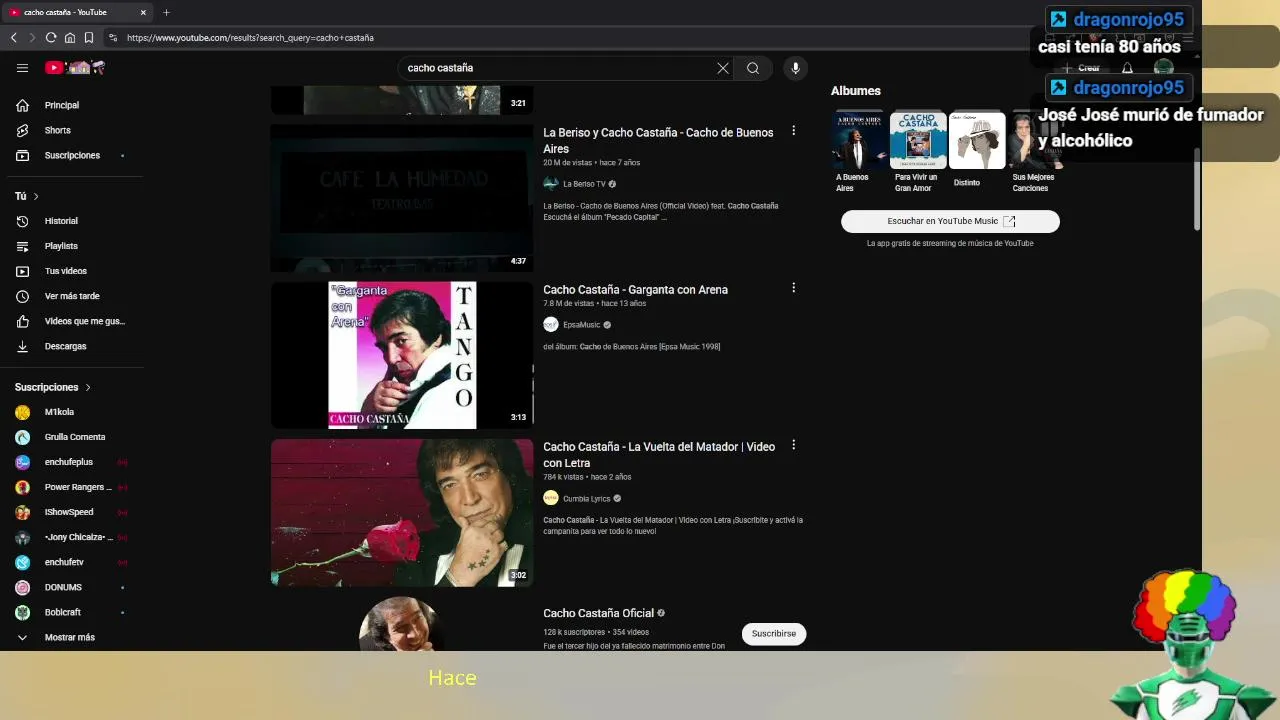
Task: Open Cacho Castaña Oficial avatar
Action: (x=401, y=624)
